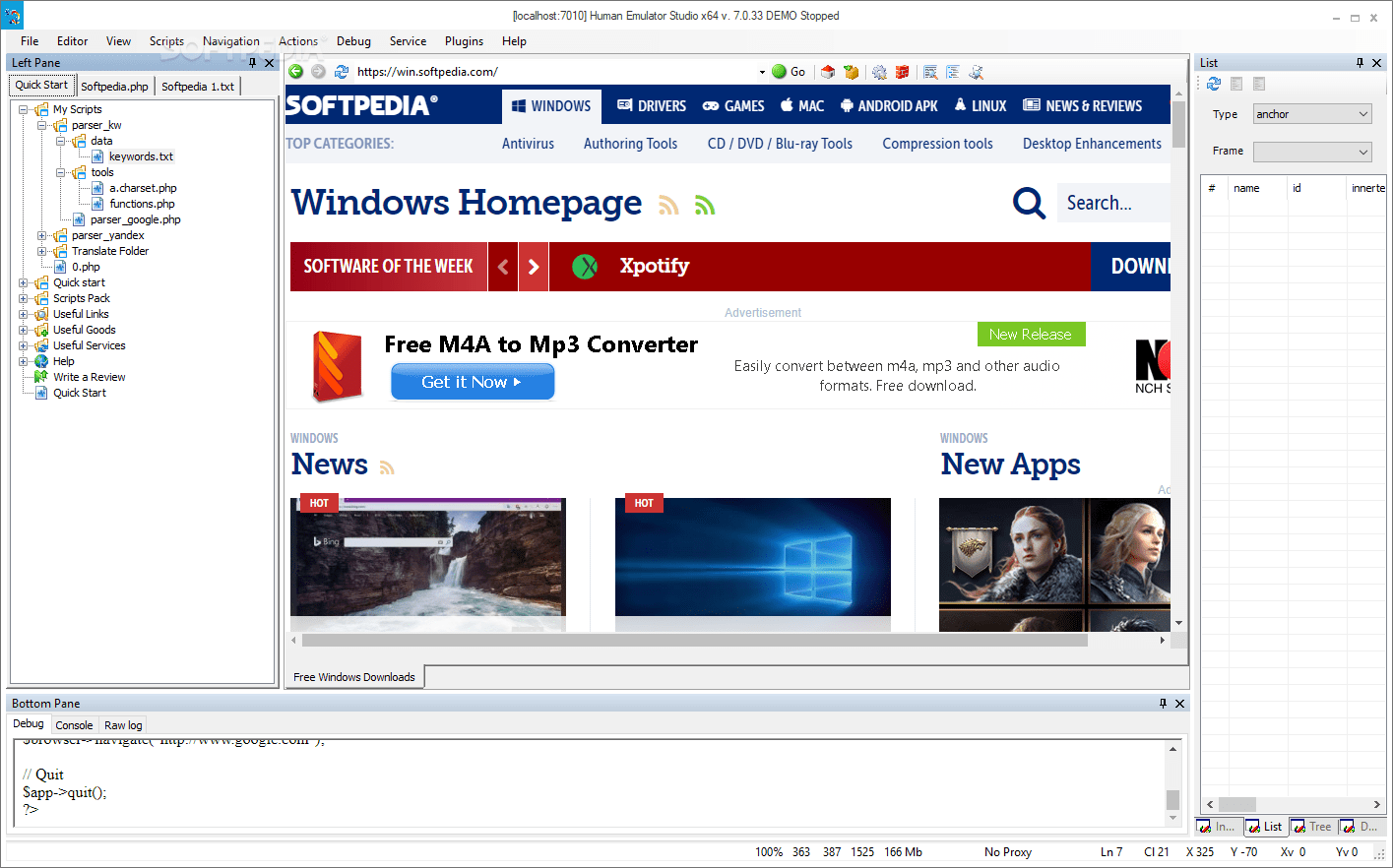Click the home icon on the browser toolbar
The image size is (1393, 868).
(828, 72)
